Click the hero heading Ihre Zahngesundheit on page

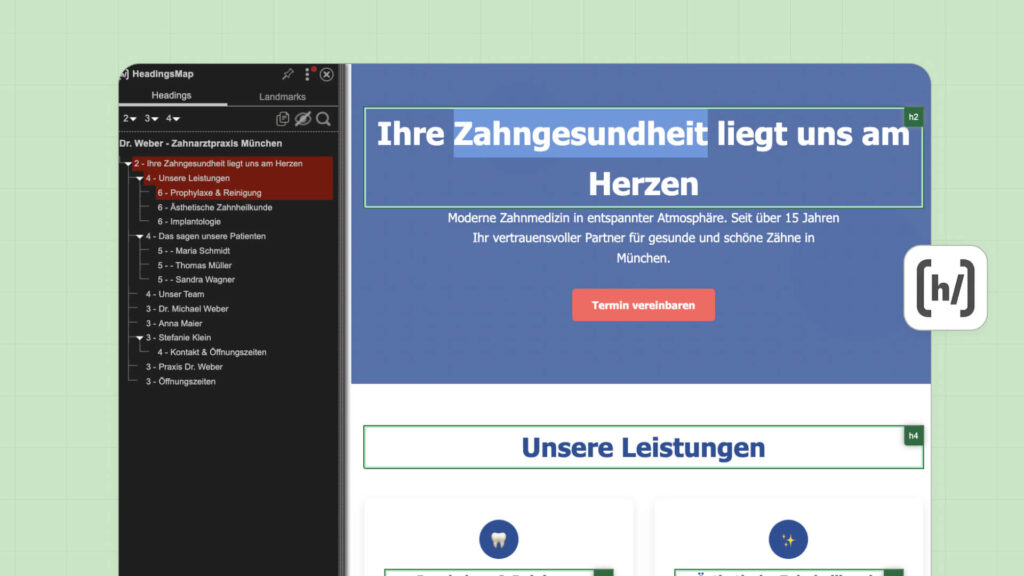(x=643, y=158)
